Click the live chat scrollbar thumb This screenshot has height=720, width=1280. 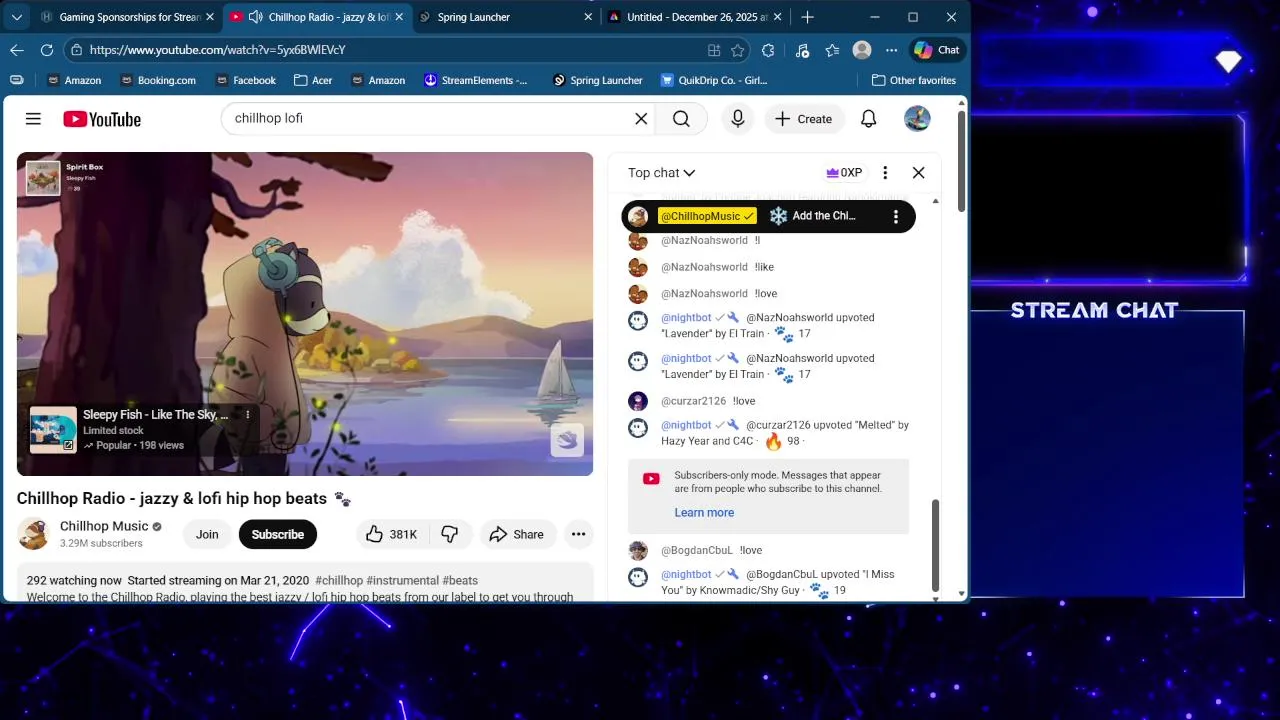tap(935, 546)
